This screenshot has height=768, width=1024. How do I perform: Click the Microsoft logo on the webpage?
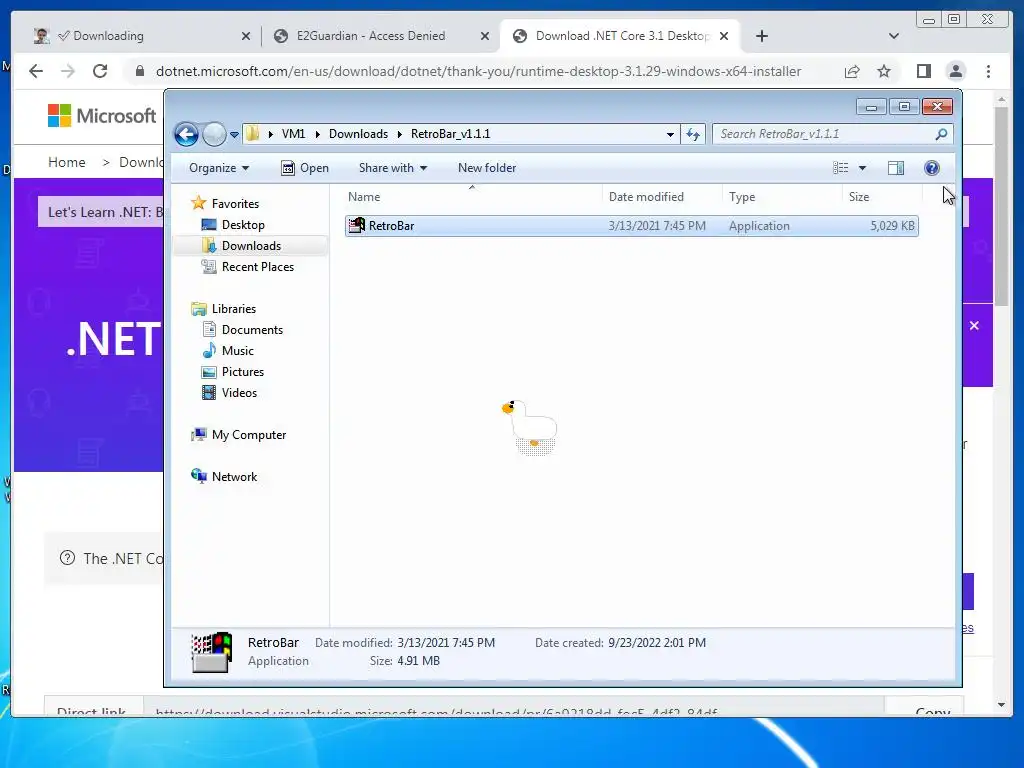[102, 116]
